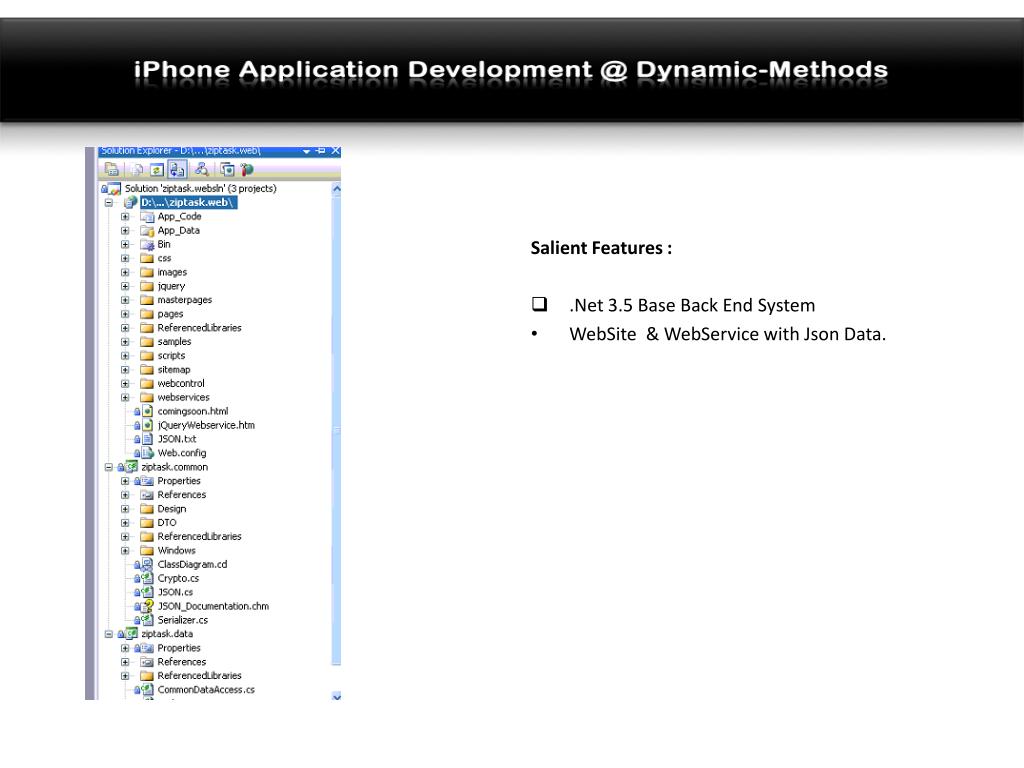1024x768 pixels.
Task: Select ReferencedLibraries below the pages folder
Action: click(199, 328)
